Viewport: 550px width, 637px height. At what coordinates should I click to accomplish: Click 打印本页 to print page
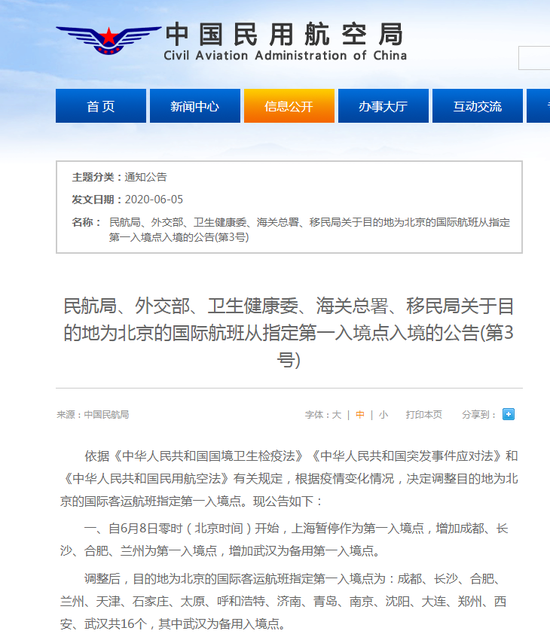[424, 414]
